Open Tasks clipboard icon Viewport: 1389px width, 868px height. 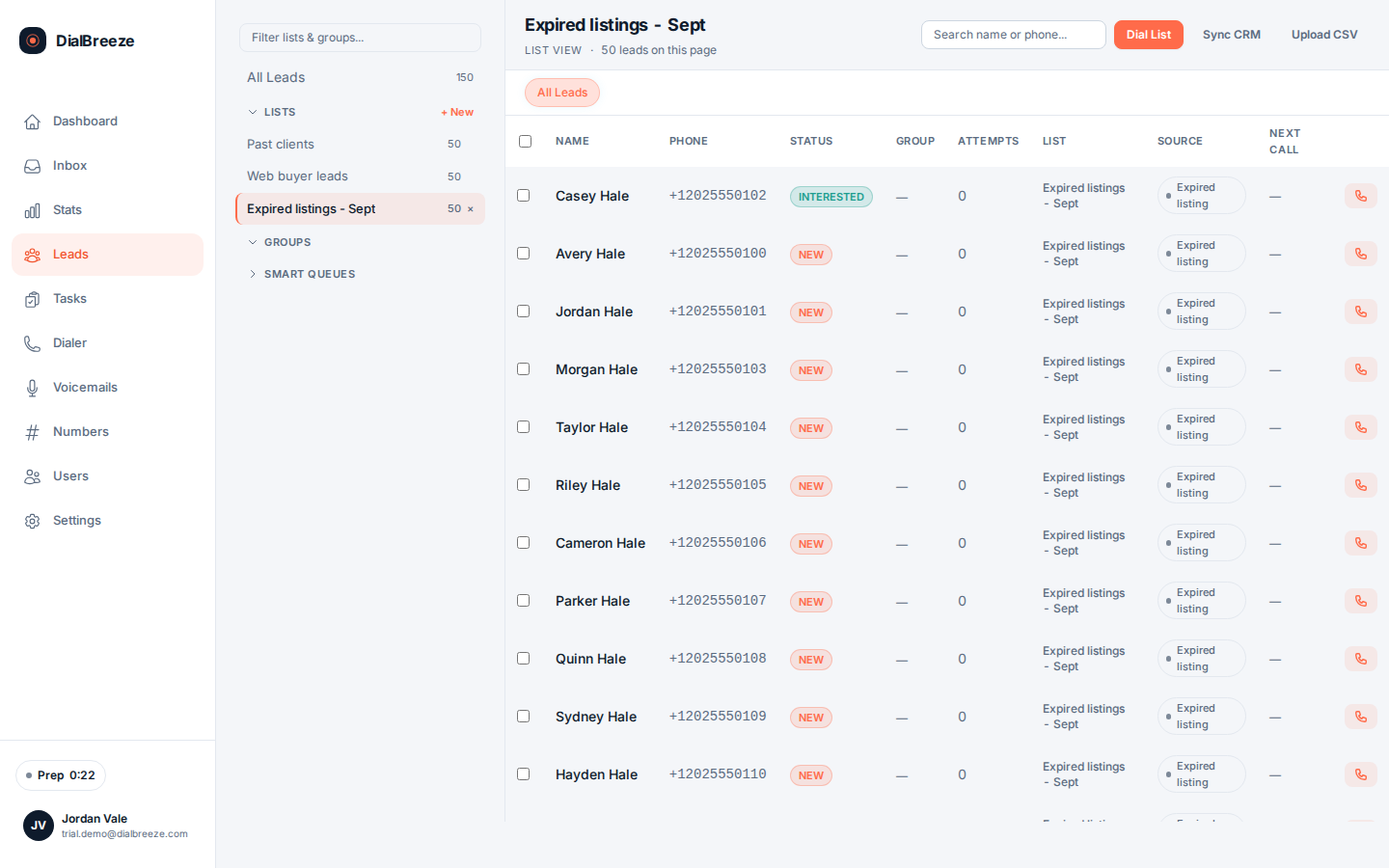(x=33, y=299)
